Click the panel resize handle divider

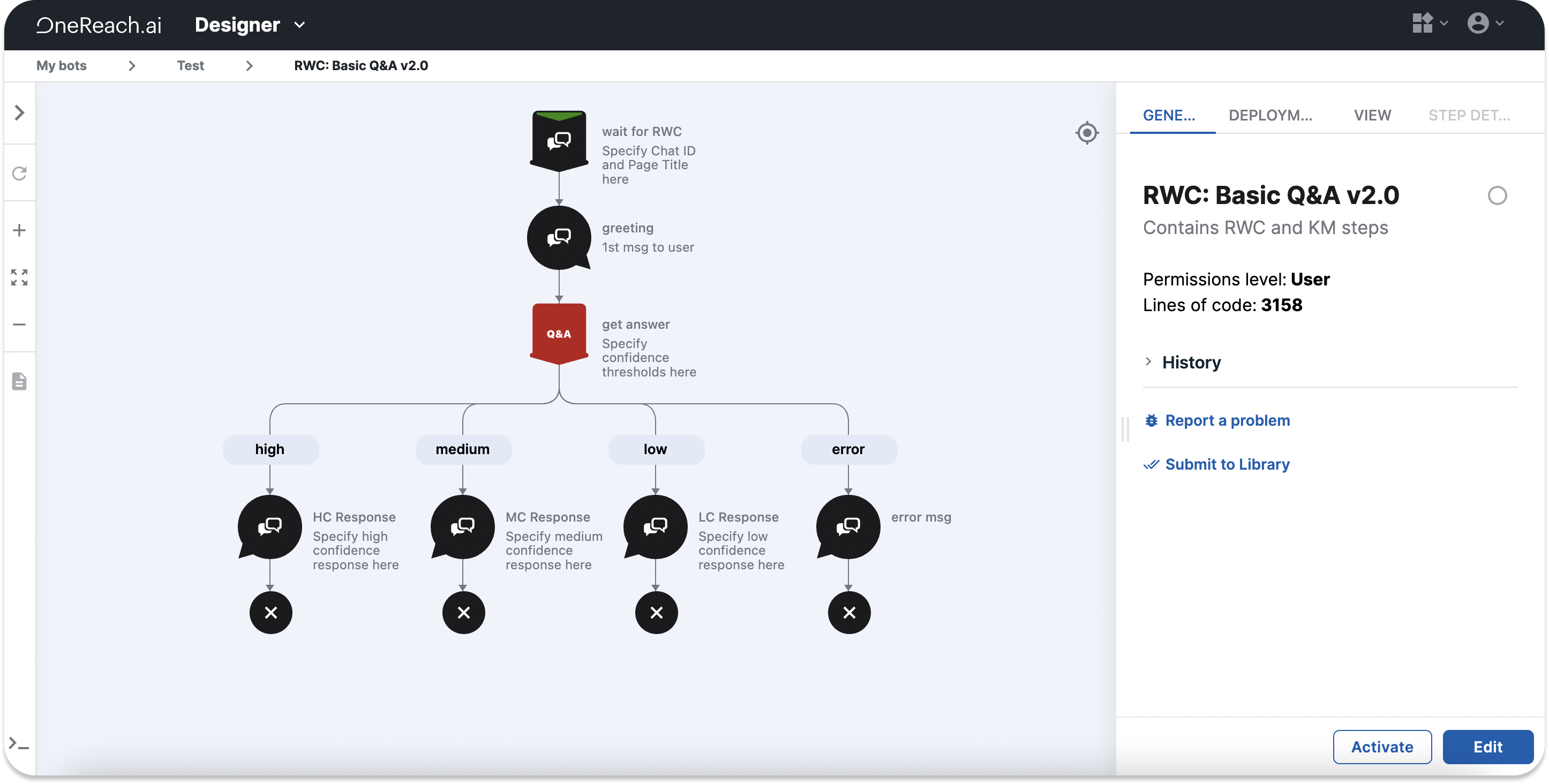(x=1124, y=429)
